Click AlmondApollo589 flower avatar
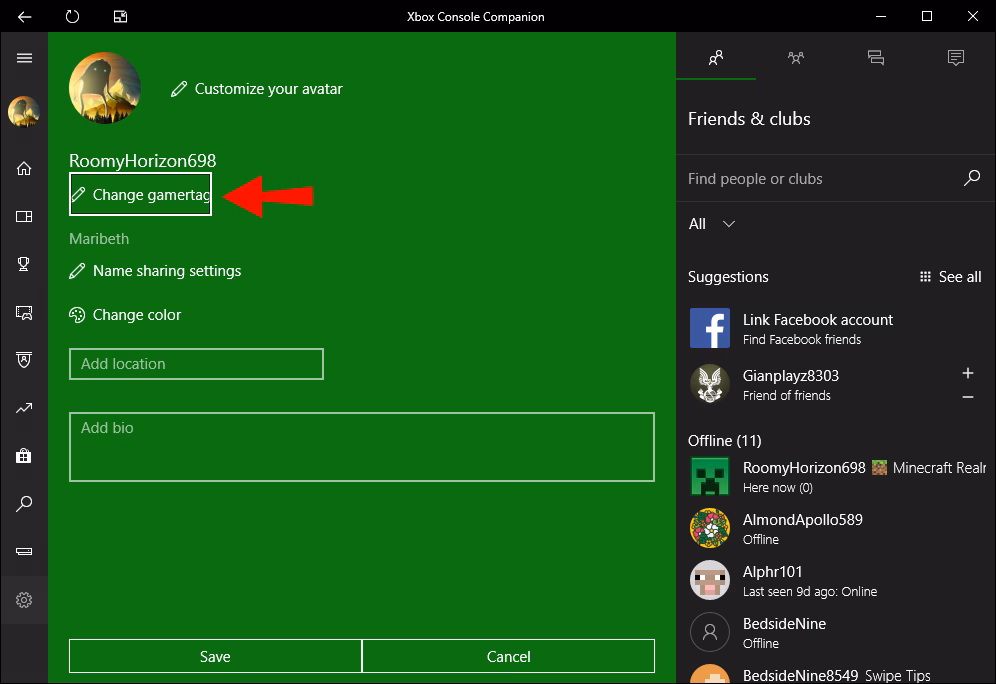Viewport: 996px width, 684px height. [710, 528]
